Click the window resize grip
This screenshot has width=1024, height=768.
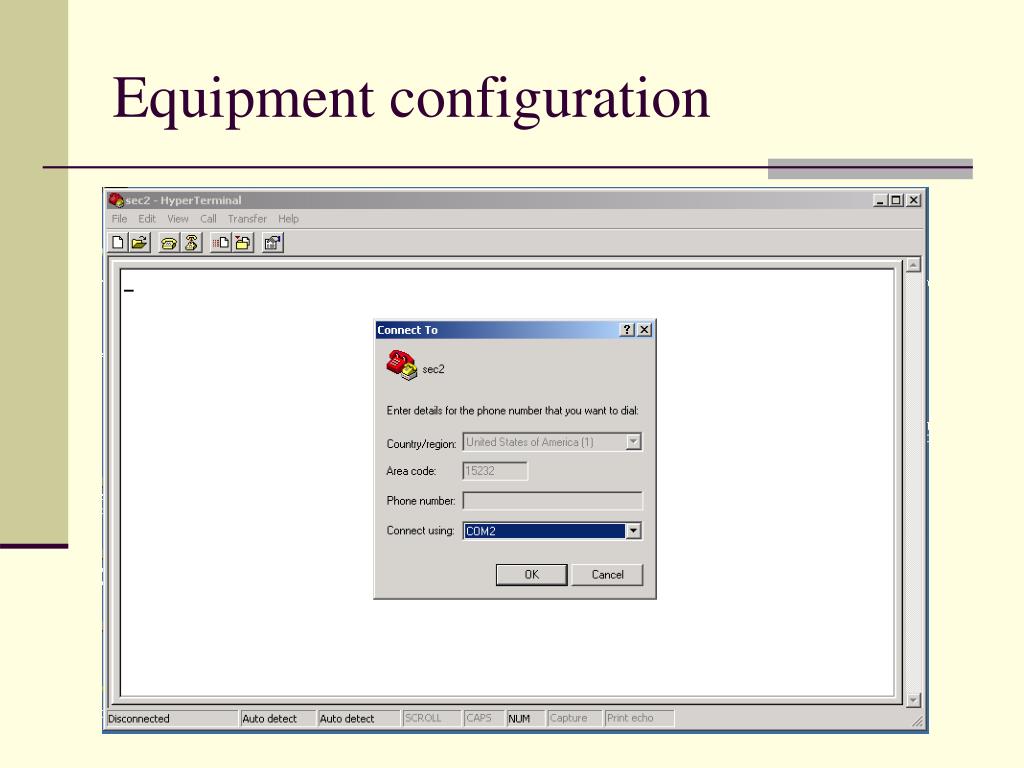click(x=918, y=721)
